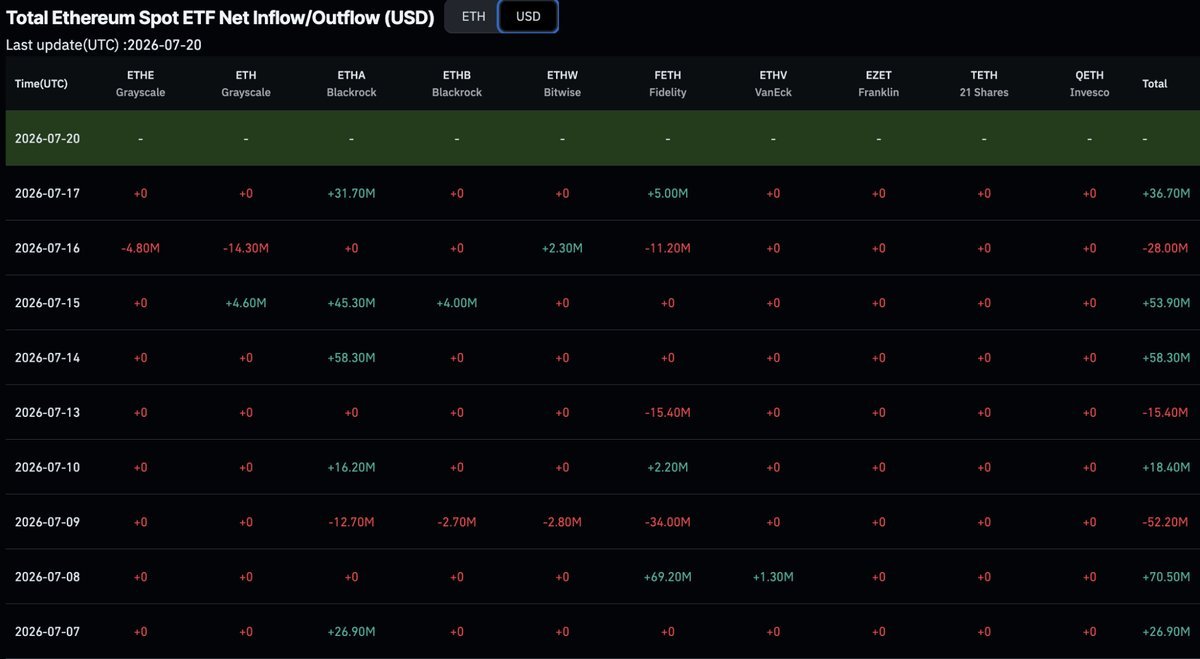Click the +4.60M Grayscale ETH inflow
This screenshot has width=1200, height=659.
pos(246,303)
